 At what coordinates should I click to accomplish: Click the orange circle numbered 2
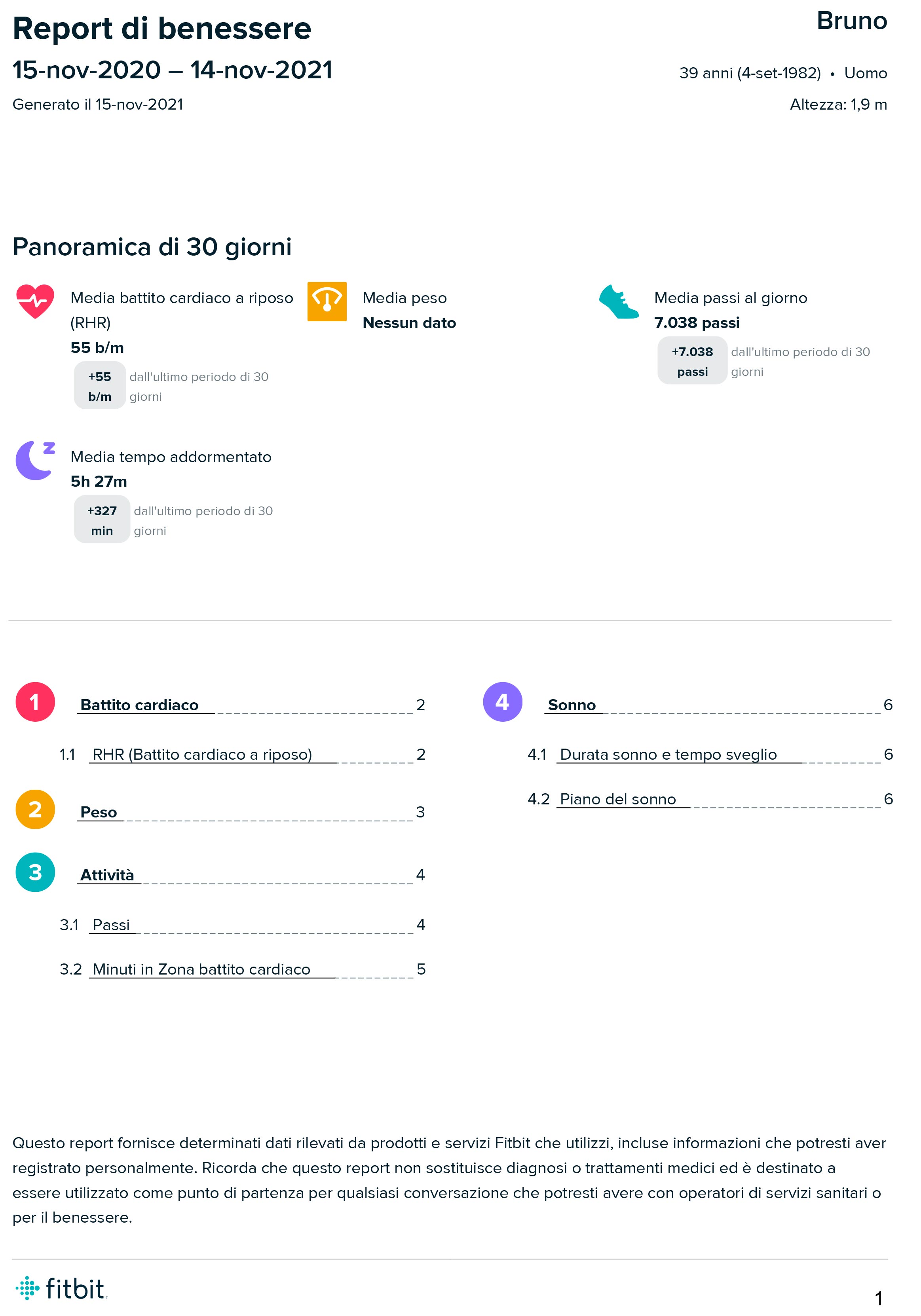pos(35,809)
